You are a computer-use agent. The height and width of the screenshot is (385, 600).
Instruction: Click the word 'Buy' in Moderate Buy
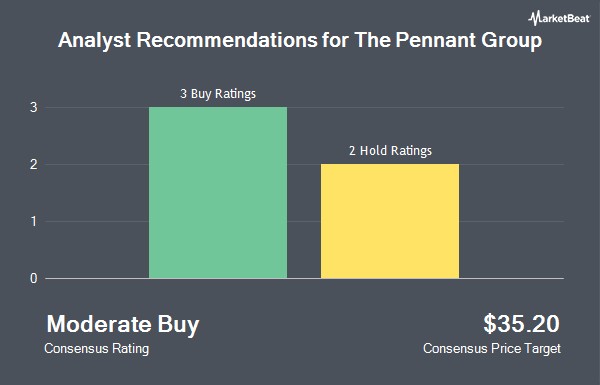[x=178, y=325]
